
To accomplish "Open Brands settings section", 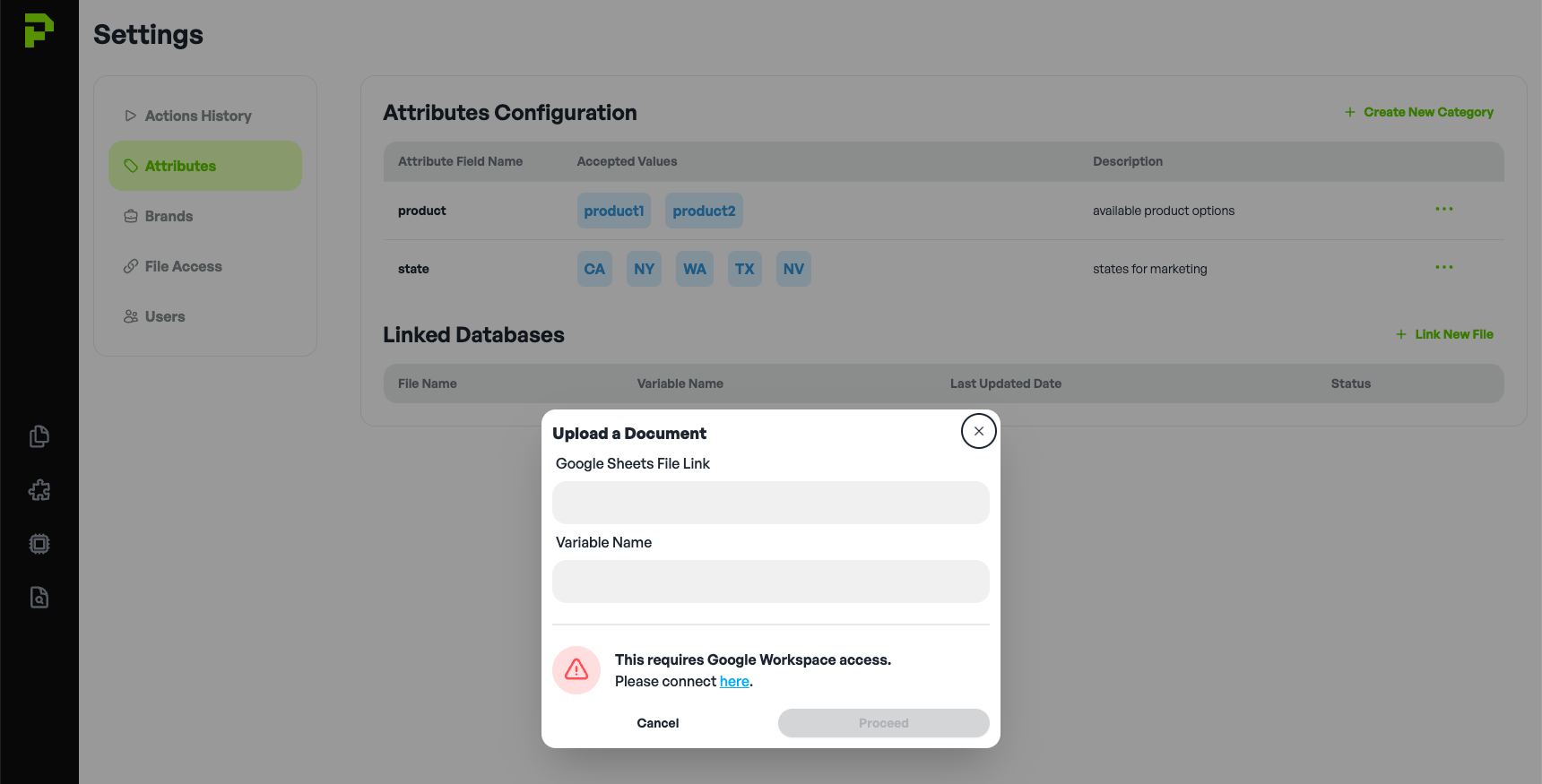I will pos(169,216).
